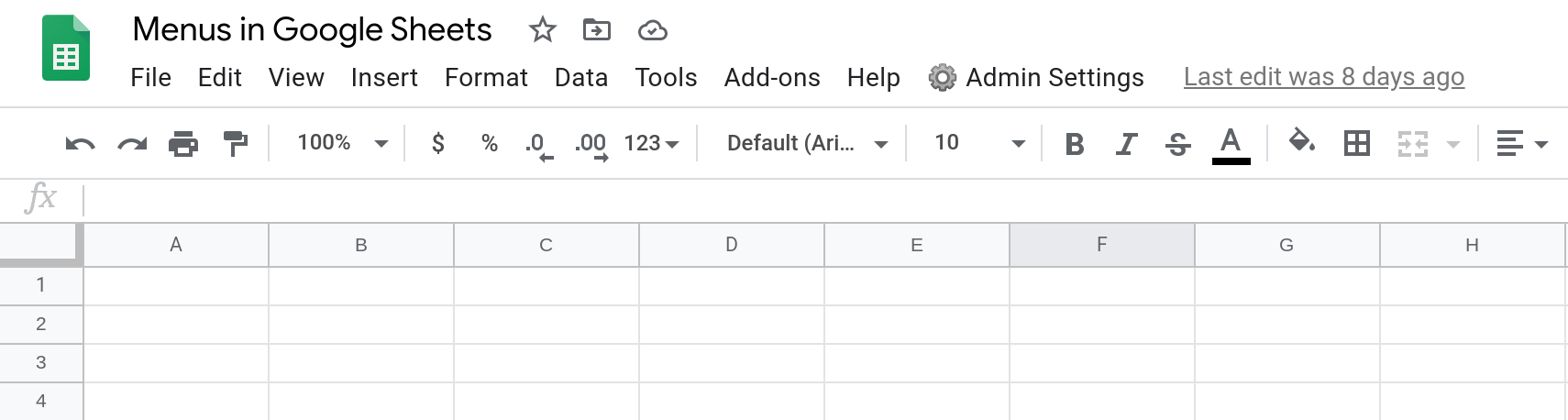Open the View menu
The height and width of the screenshot is (420, 1568).
coord(296,77)
